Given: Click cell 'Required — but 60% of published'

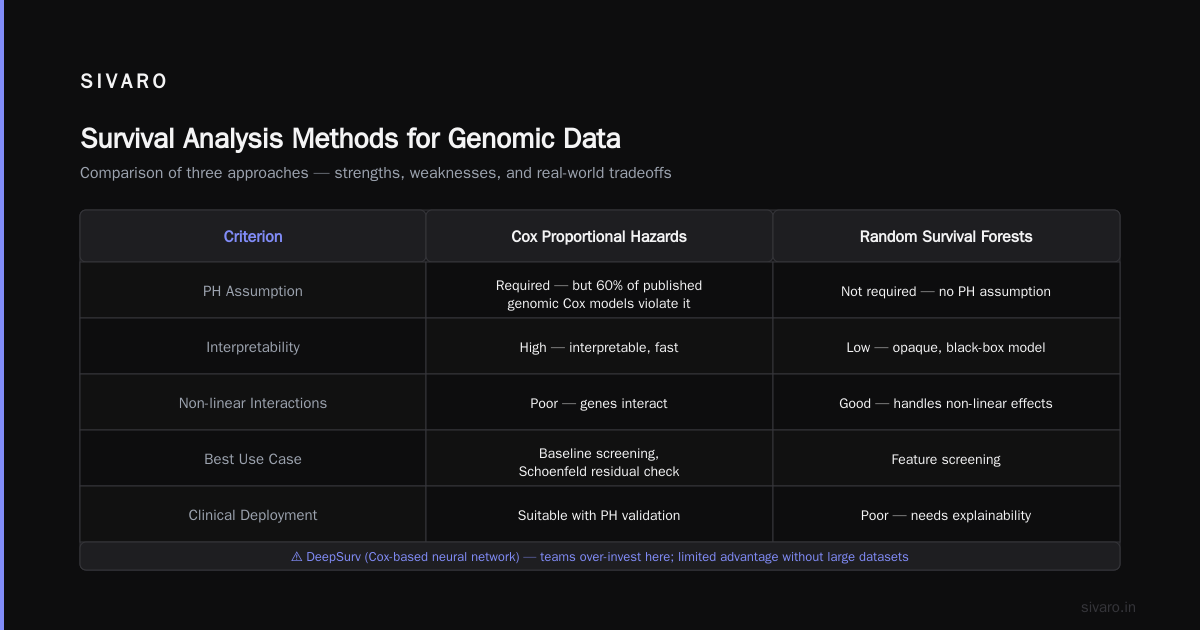Looking at the screenshot, I should (599, 291).
